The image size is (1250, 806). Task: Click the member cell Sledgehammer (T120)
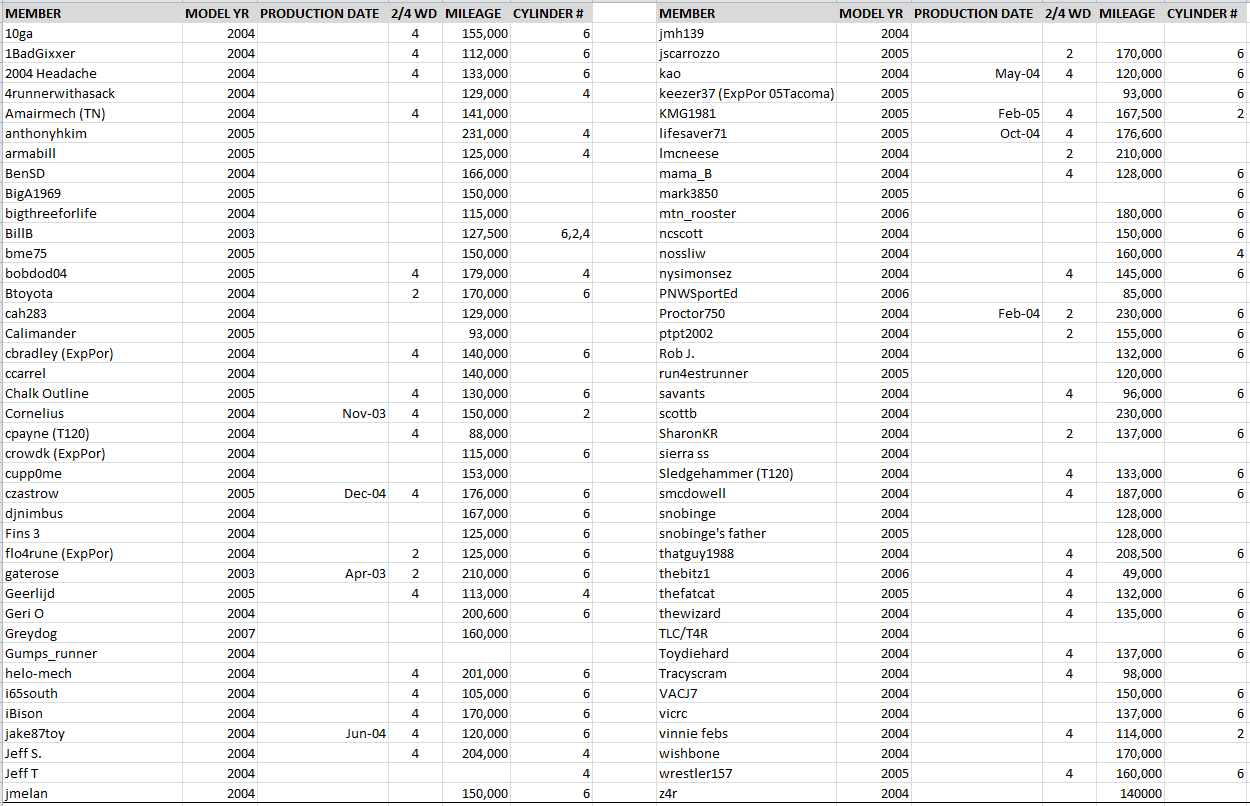tap(746, 473)
